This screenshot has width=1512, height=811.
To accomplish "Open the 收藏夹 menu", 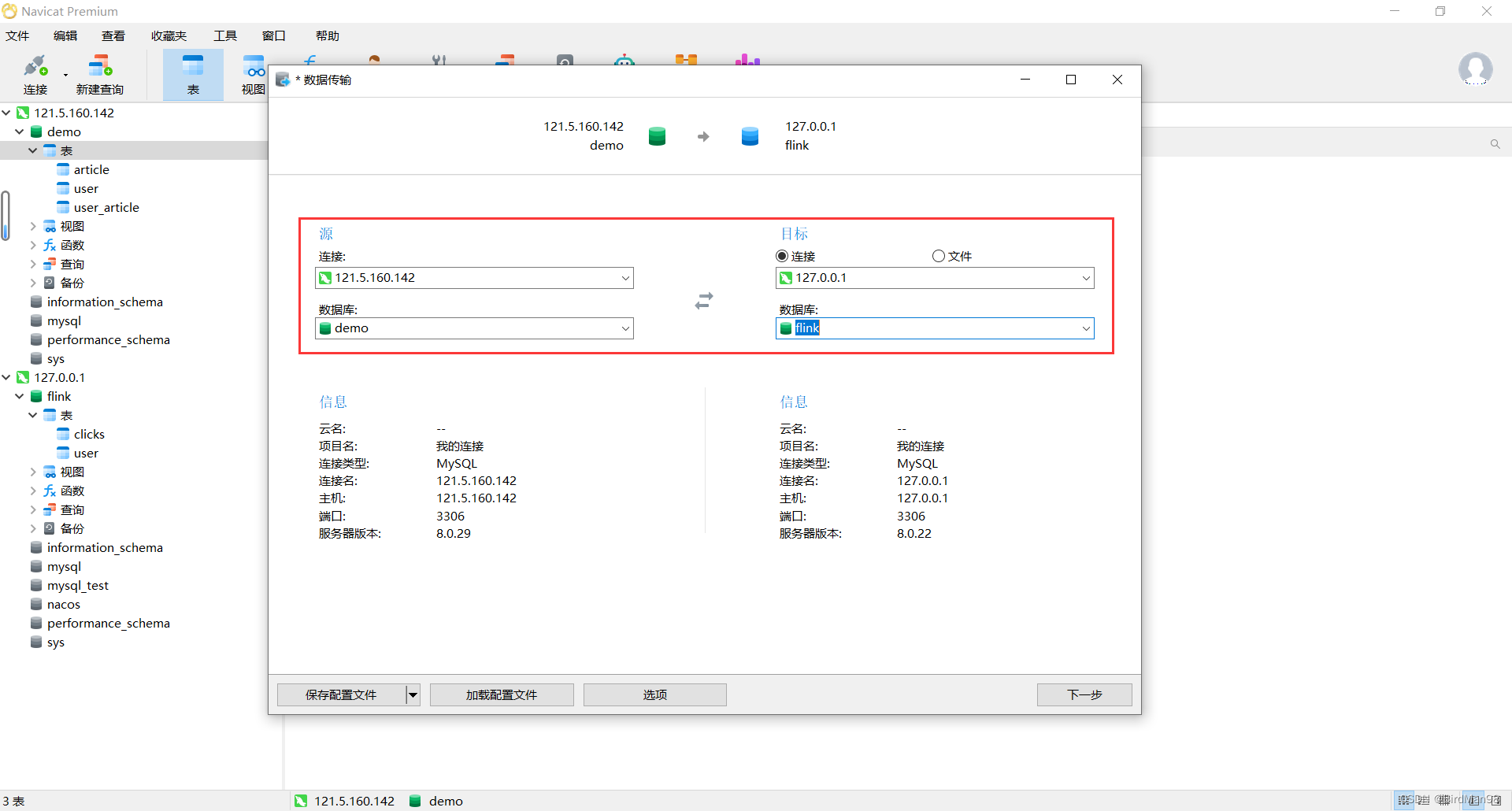I will click(x=169, y=35).
